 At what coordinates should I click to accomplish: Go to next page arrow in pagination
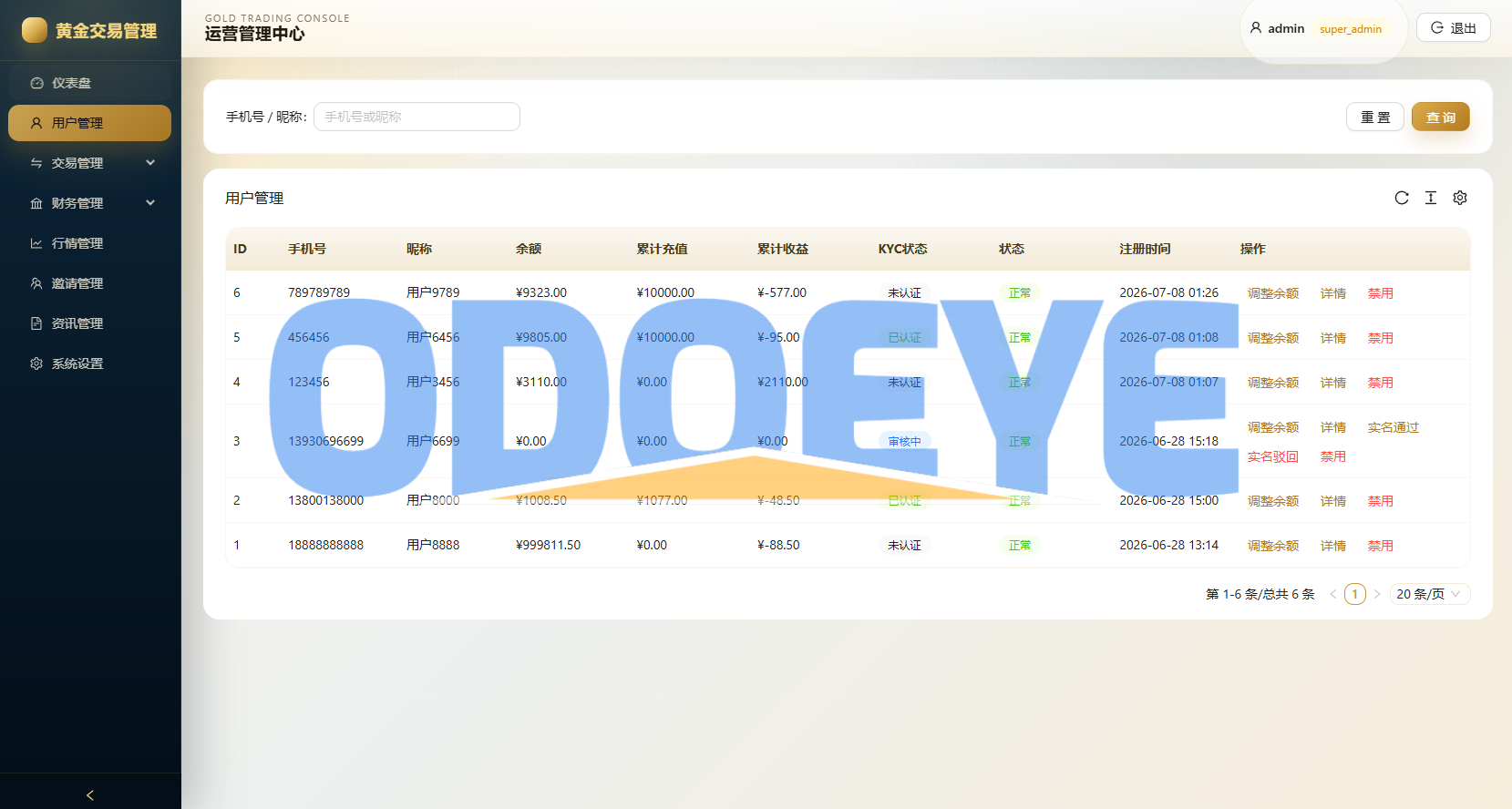1377,594
